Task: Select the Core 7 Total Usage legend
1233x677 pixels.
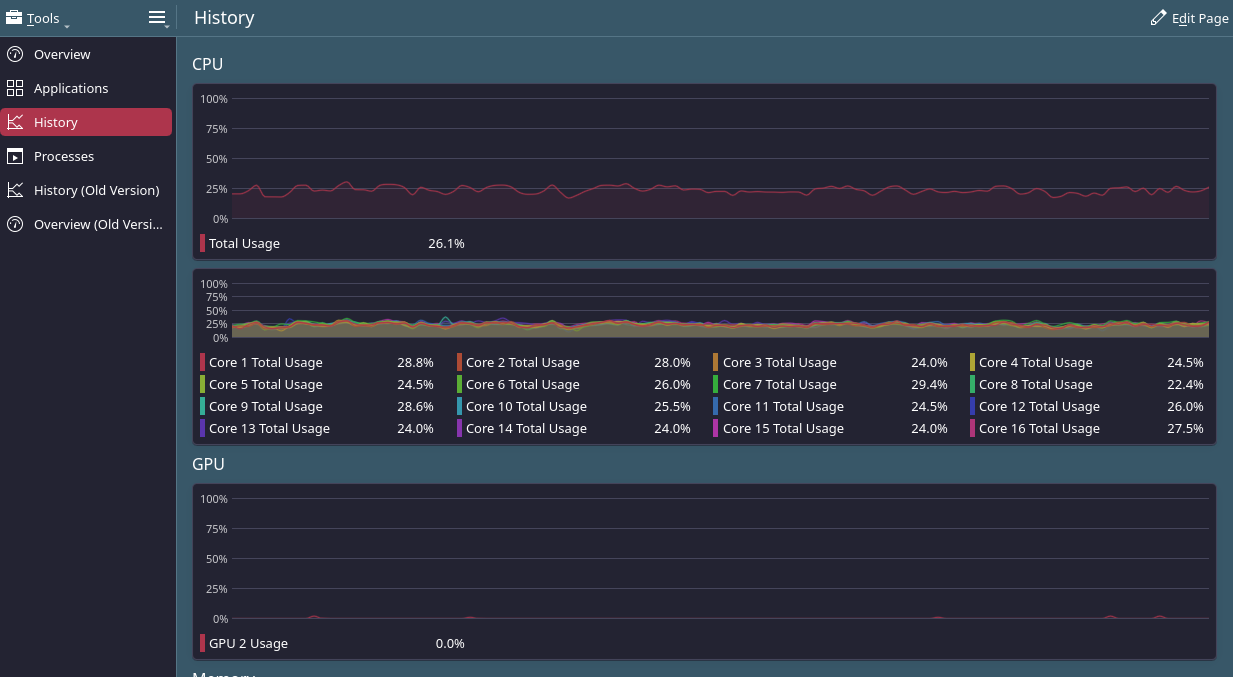Action: (779, 385)
